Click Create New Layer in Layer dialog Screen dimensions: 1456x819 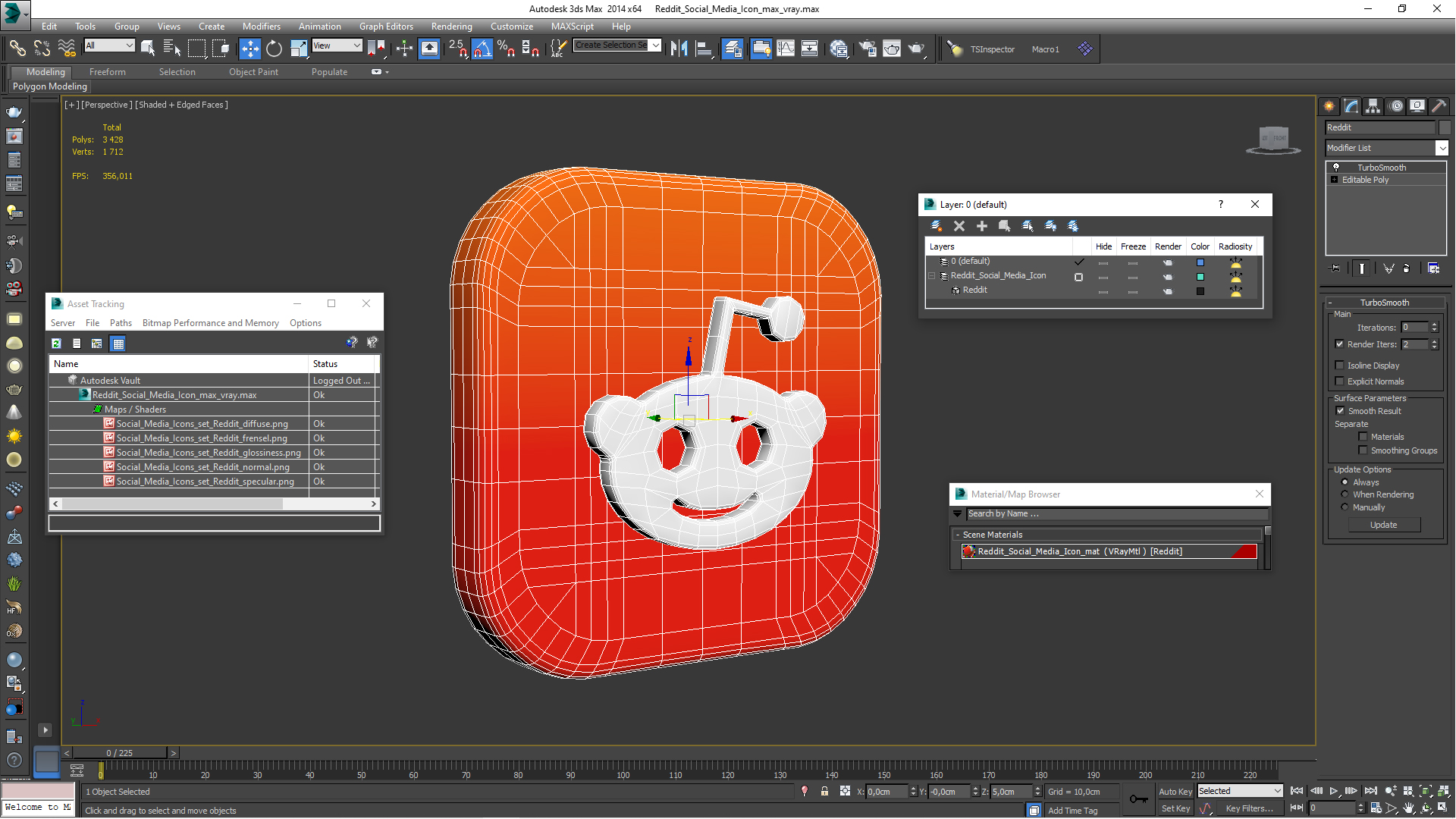(937, 226)
